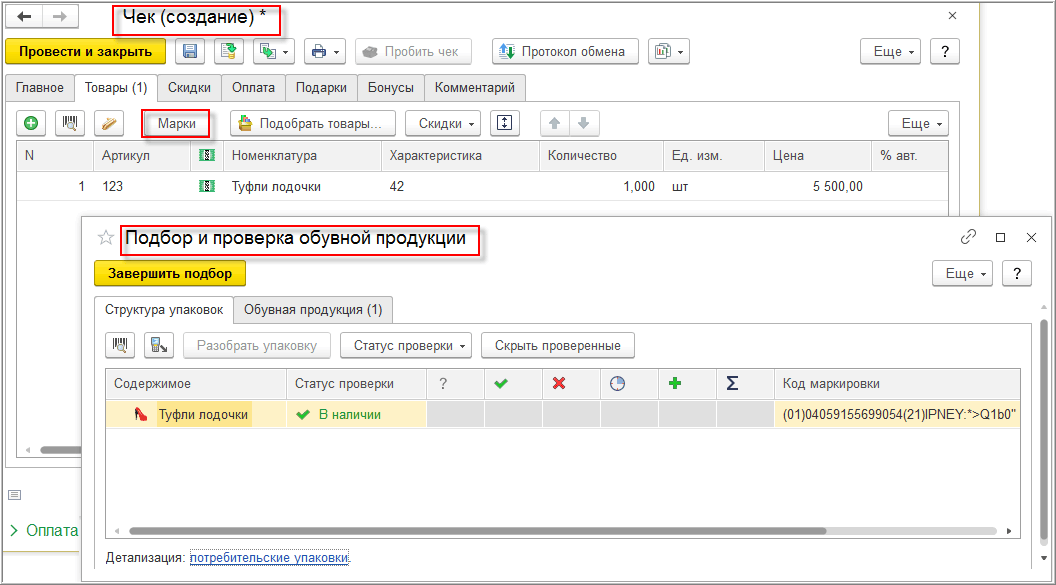Switch to the Скидки tab
This screenshot has height=585, width=1056.
[x=189, y=88]
